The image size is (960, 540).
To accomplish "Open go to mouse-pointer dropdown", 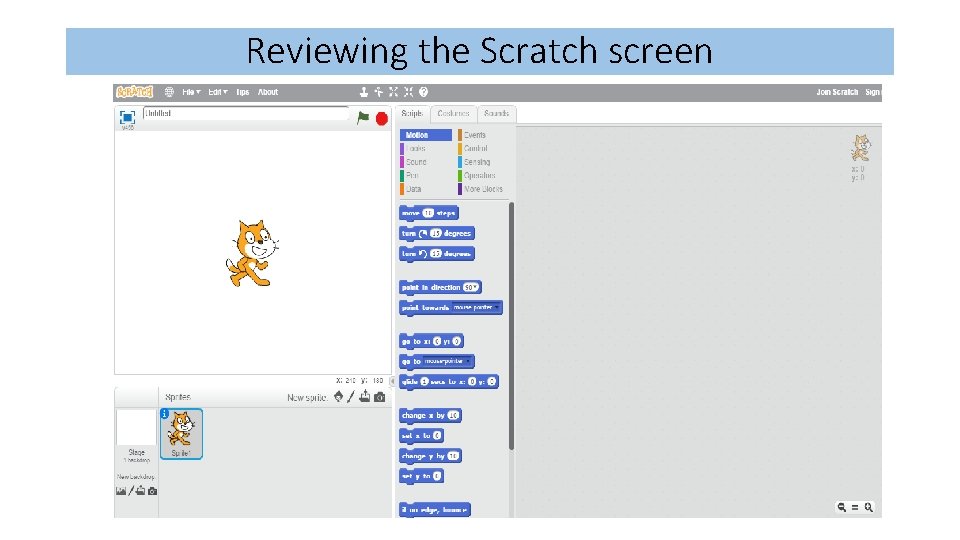I will pos(448,362).
